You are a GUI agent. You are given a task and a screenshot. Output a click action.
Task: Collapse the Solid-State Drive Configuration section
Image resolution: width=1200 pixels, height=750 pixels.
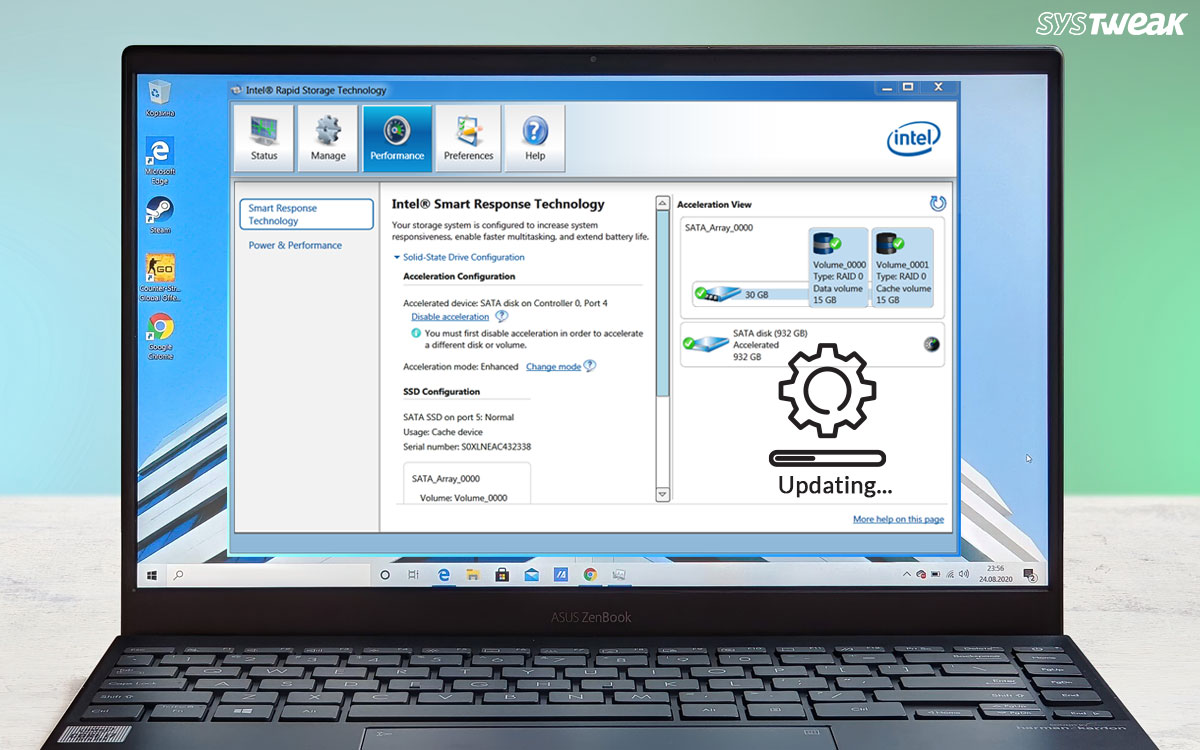(x=458, y=257)
